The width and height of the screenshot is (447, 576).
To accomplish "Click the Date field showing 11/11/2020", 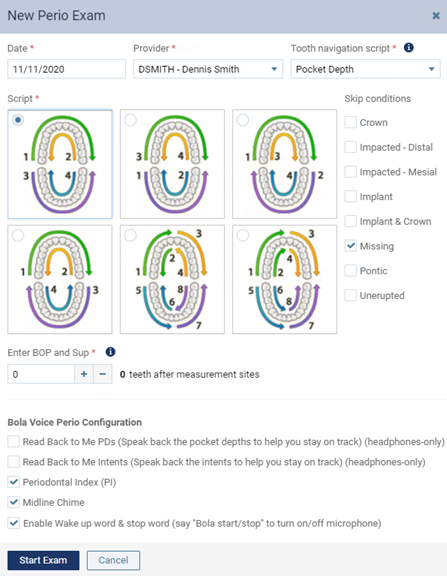I will (x=66, y=69).
